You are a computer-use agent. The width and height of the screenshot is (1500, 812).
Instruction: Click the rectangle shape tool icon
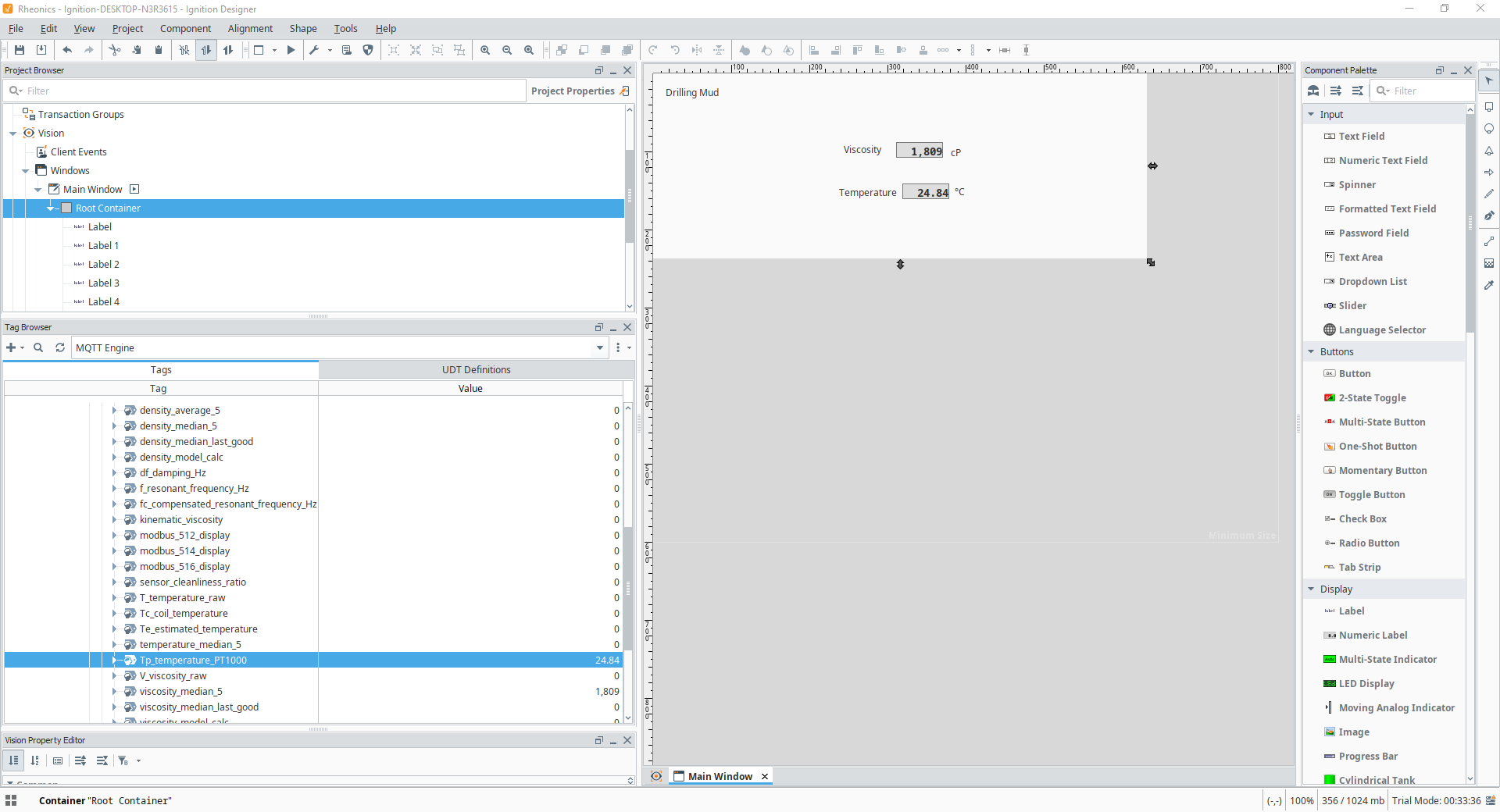(x=1489, y=107)
